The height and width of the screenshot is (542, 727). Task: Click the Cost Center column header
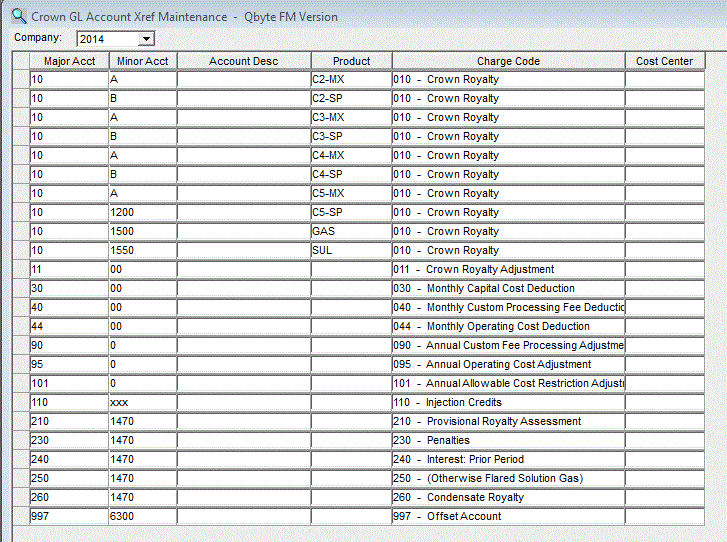point(664,61)
